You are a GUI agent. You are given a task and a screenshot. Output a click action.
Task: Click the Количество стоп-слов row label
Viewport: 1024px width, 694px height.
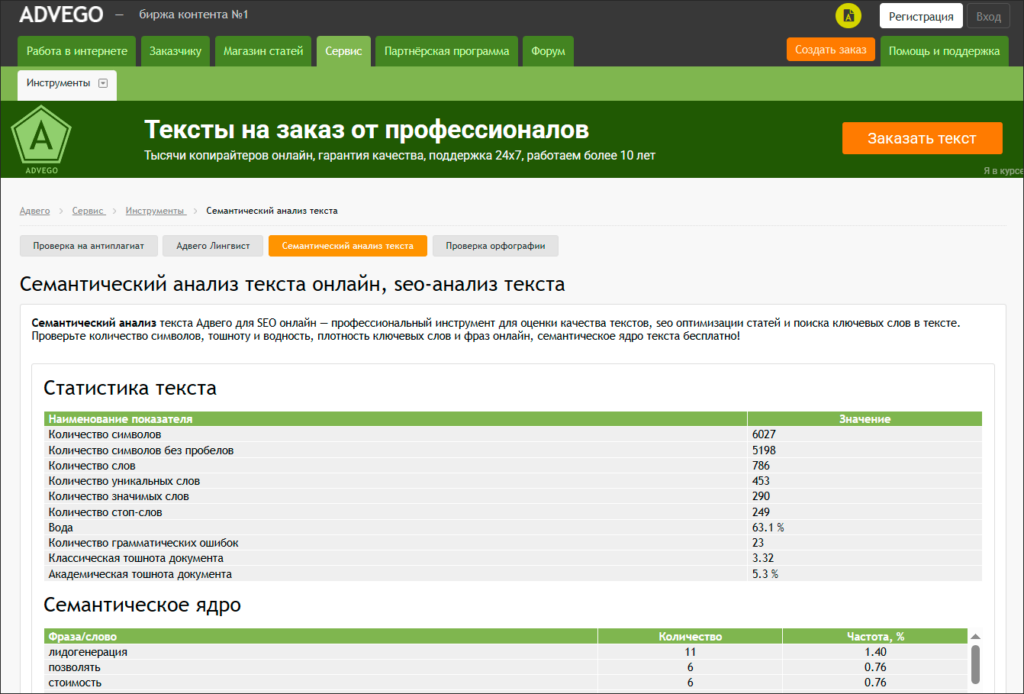pos(105,513)
